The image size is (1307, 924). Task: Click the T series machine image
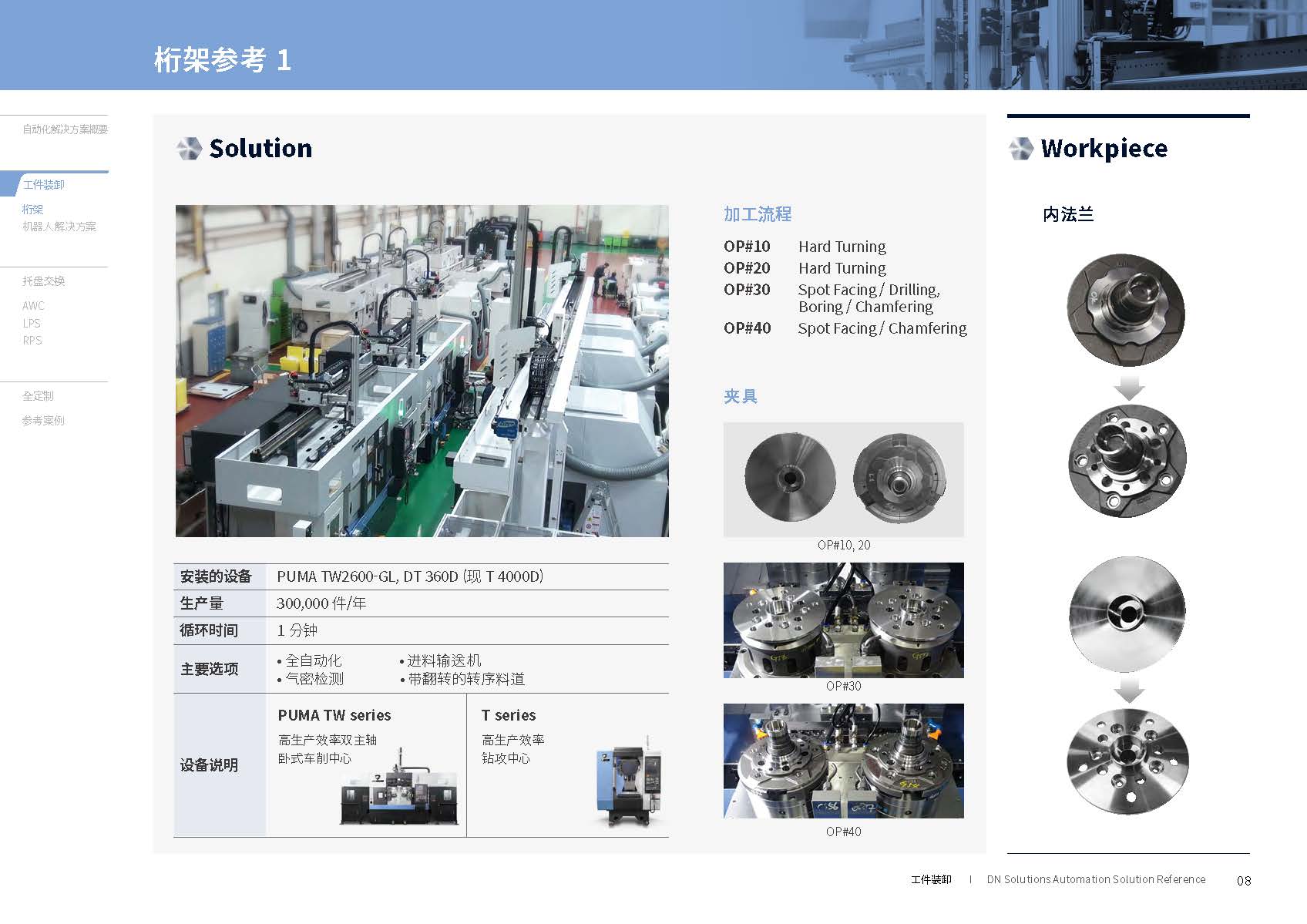point(629,781)
